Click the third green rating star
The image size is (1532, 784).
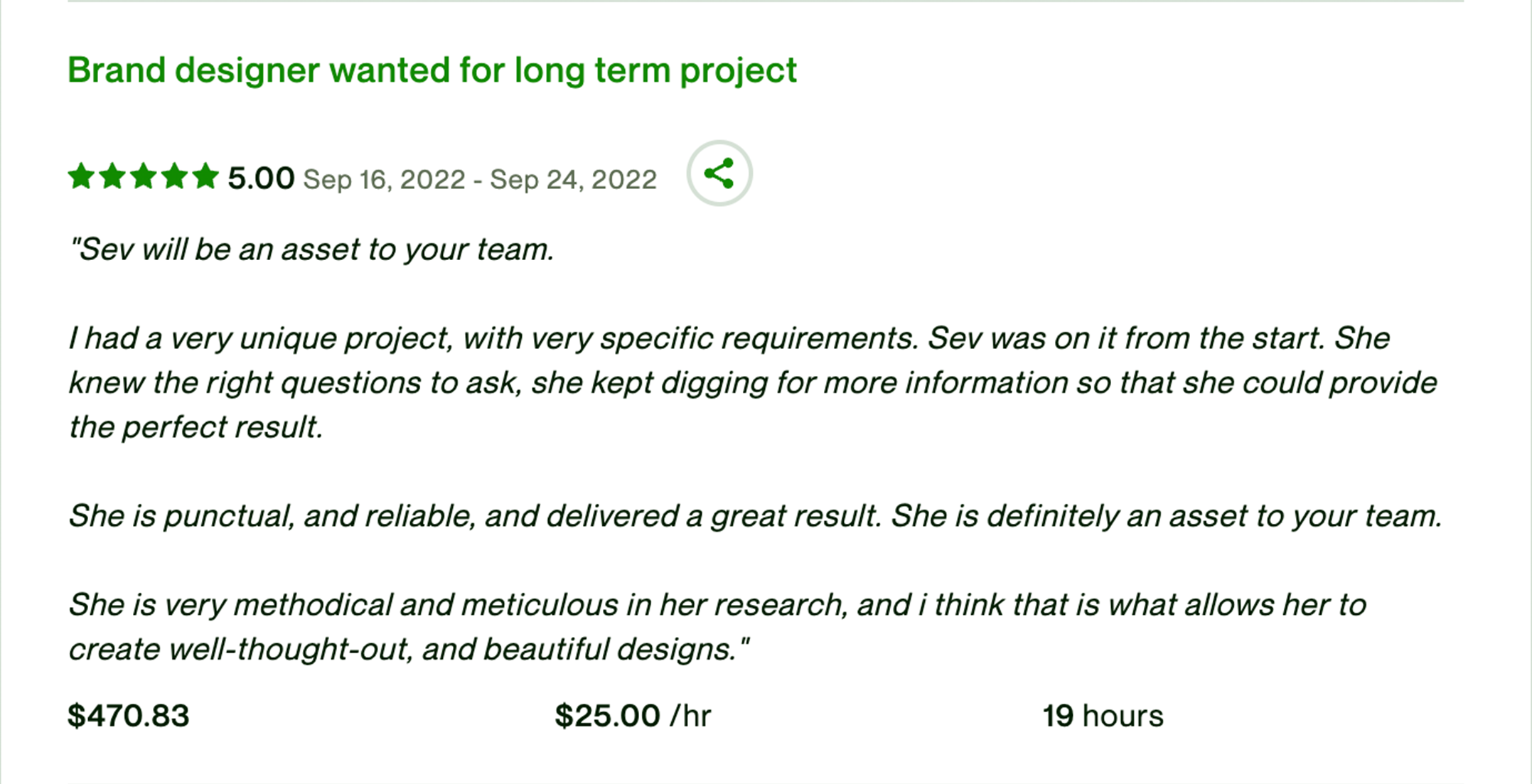pyautogui.click(x=143, y=176)
